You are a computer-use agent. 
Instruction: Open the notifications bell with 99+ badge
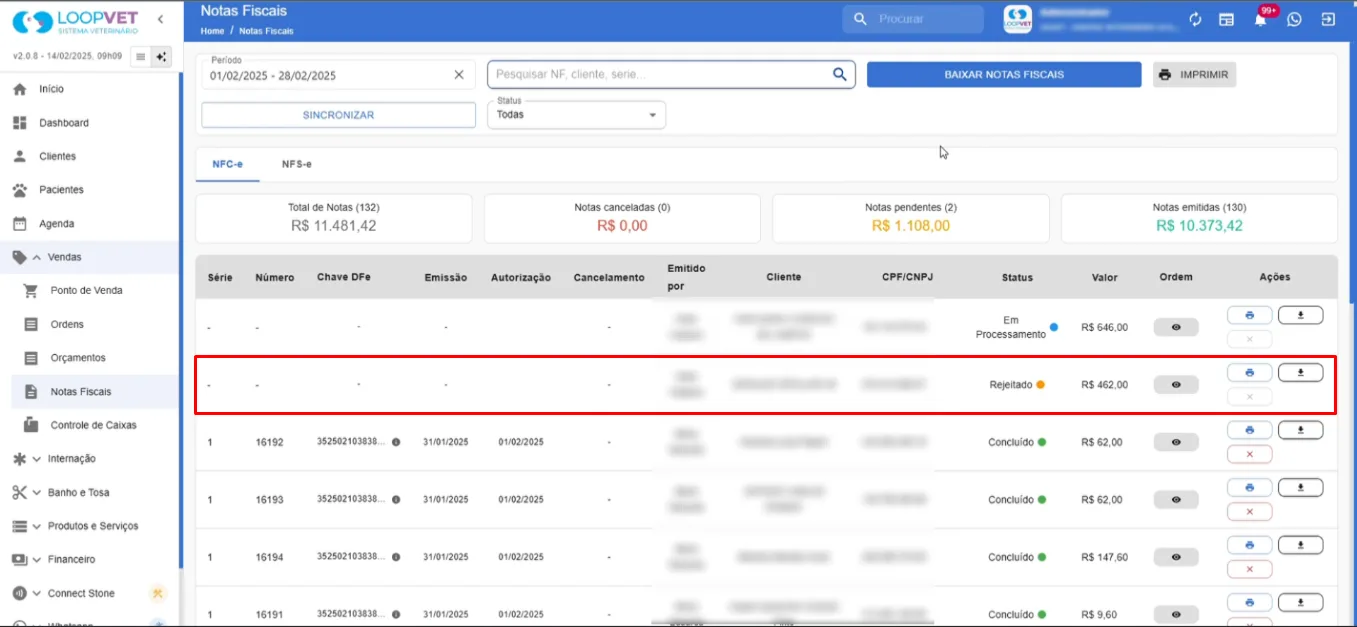click(x=1260, y=19)
